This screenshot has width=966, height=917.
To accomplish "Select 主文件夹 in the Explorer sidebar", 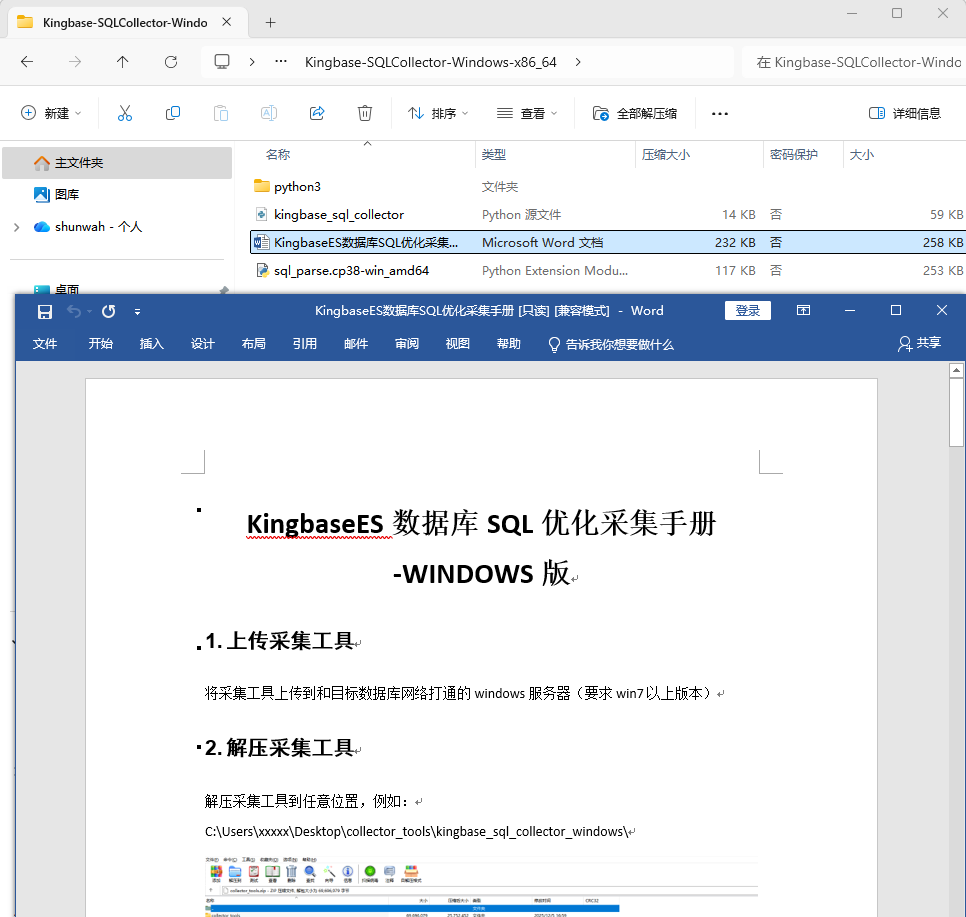I will 117,163.
